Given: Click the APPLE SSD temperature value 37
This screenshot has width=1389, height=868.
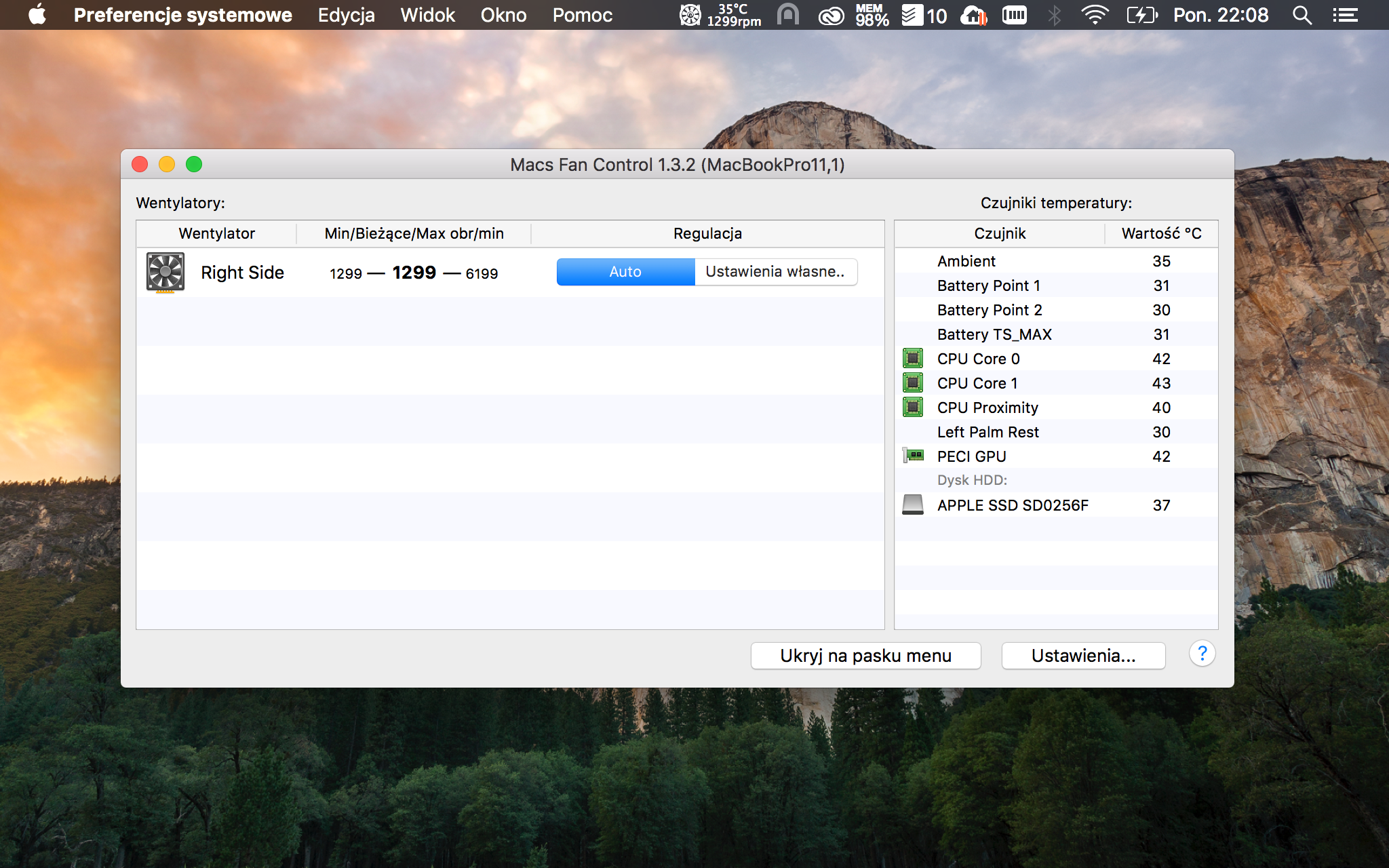Looking at the screenshot, I should point(1161,505).
